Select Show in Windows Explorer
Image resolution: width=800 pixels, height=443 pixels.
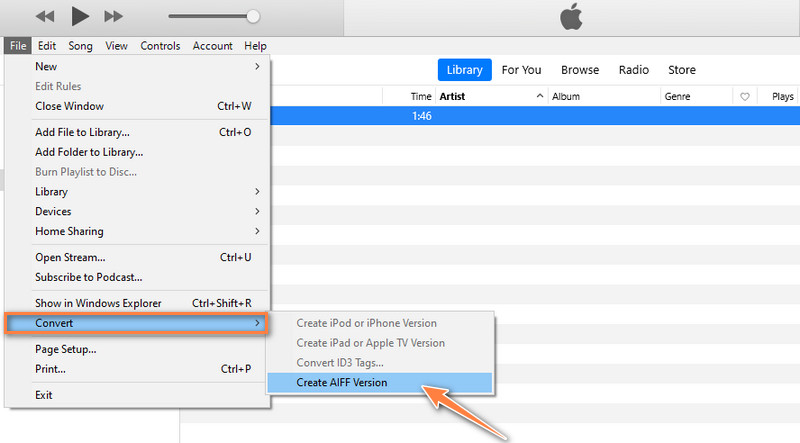tap(137, 303)
